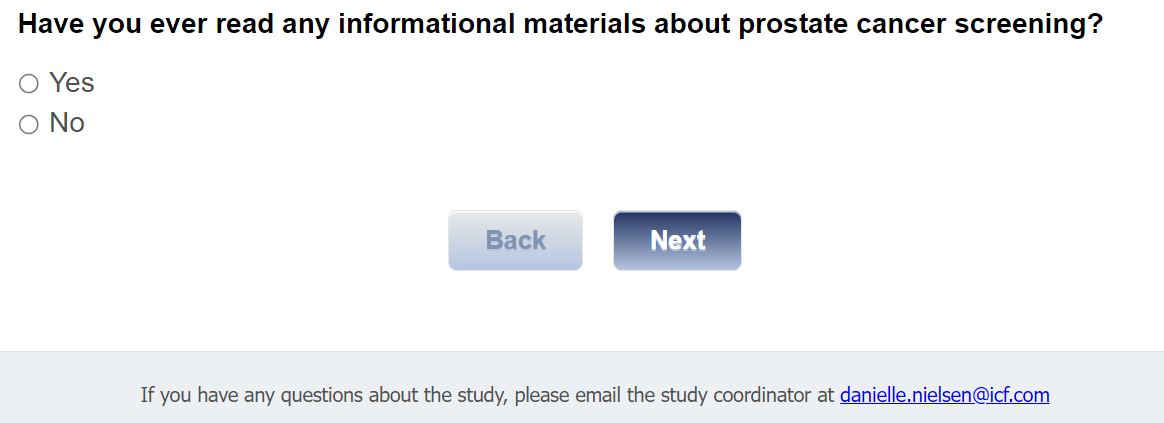Click the prostate cancer screening question heading
The height and width of the screenshot is (423, 1164).
(x=560, y=24)
